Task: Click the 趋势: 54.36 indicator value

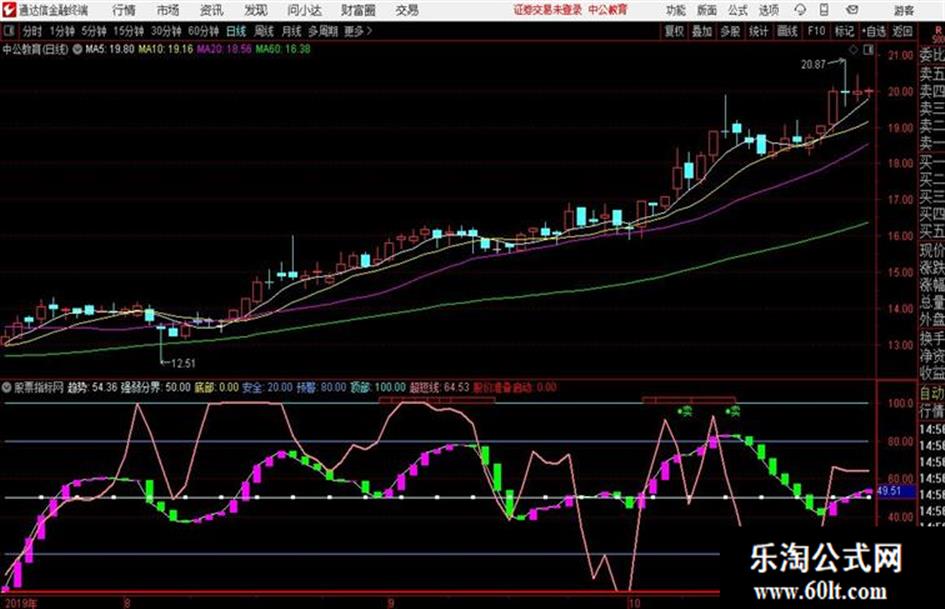Action: pyautogui.click(x=92, y=388)
